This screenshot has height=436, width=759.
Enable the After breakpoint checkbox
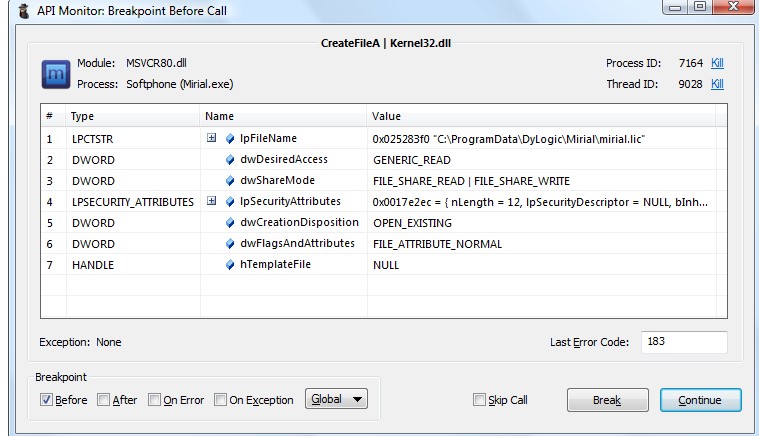tap(104, 400)
